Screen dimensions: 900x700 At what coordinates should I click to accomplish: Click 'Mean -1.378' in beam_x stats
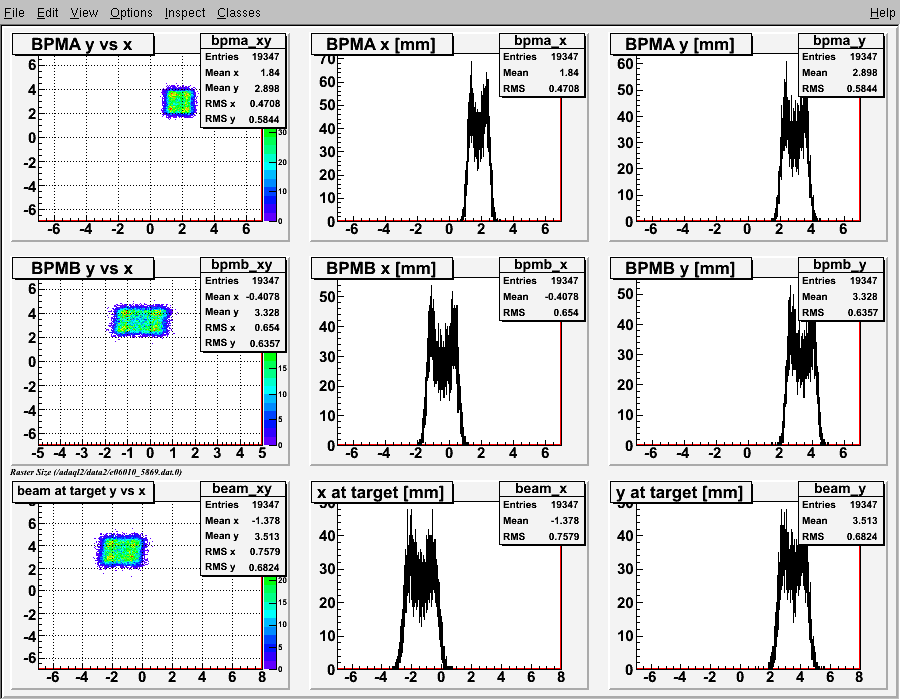[541, 520]
